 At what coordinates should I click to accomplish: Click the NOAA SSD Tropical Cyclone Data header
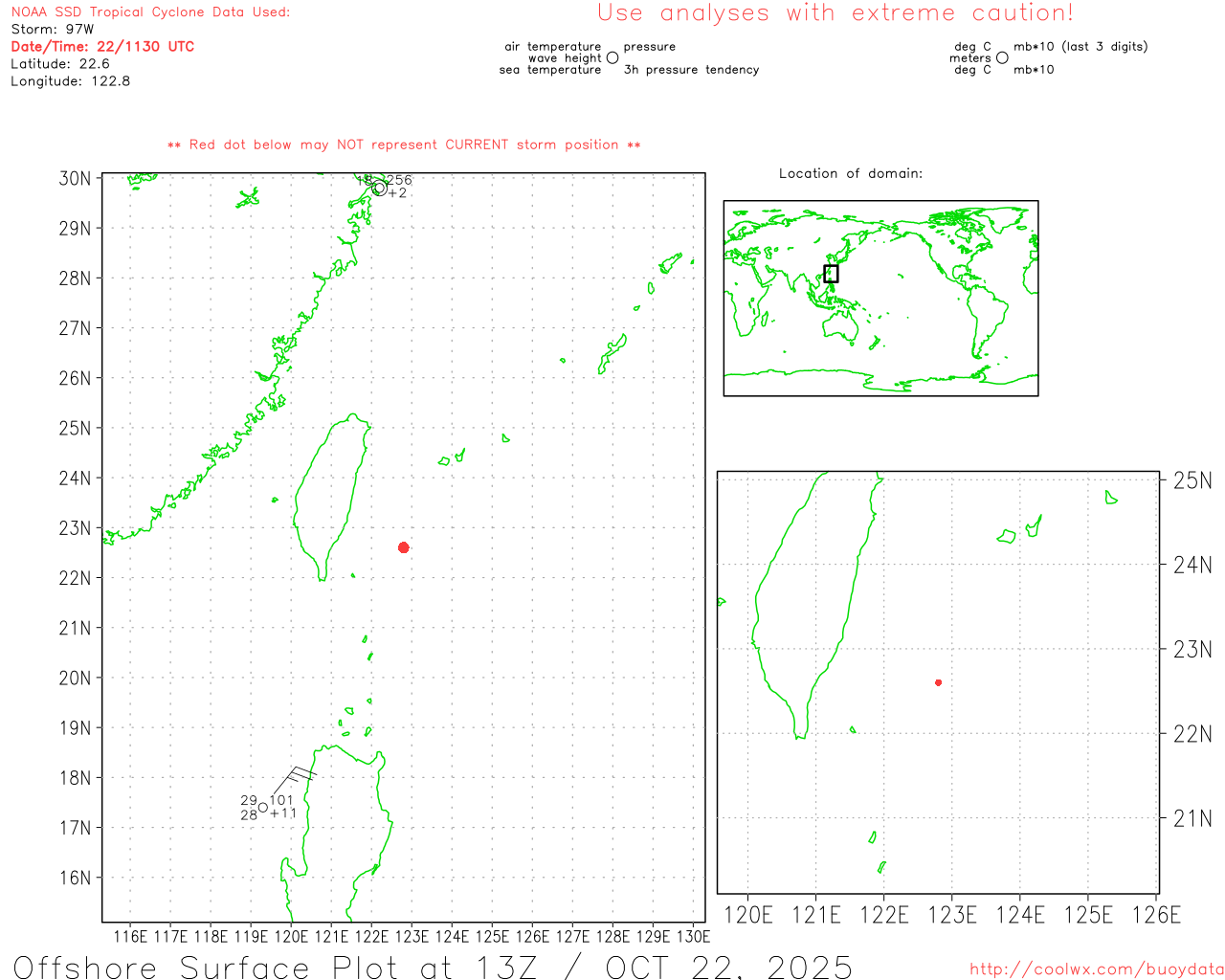pos(150,12)
